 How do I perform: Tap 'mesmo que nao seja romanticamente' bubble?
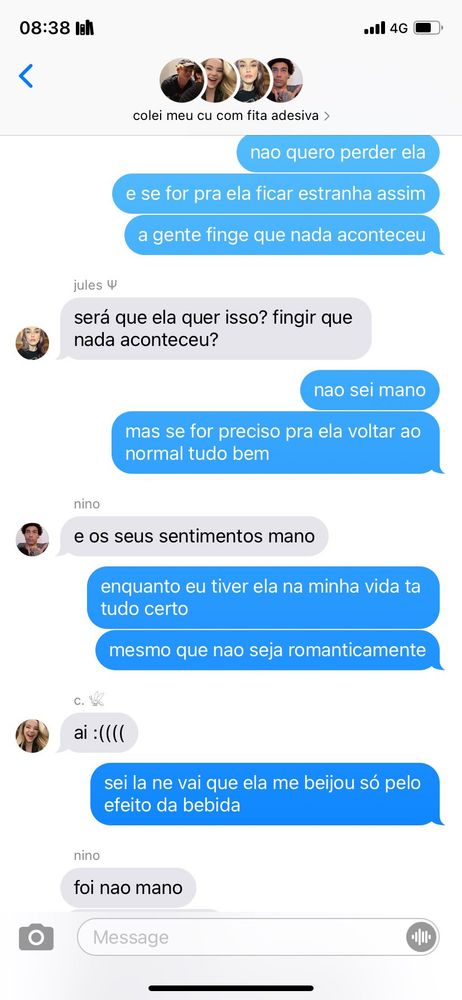pos(268,651)
